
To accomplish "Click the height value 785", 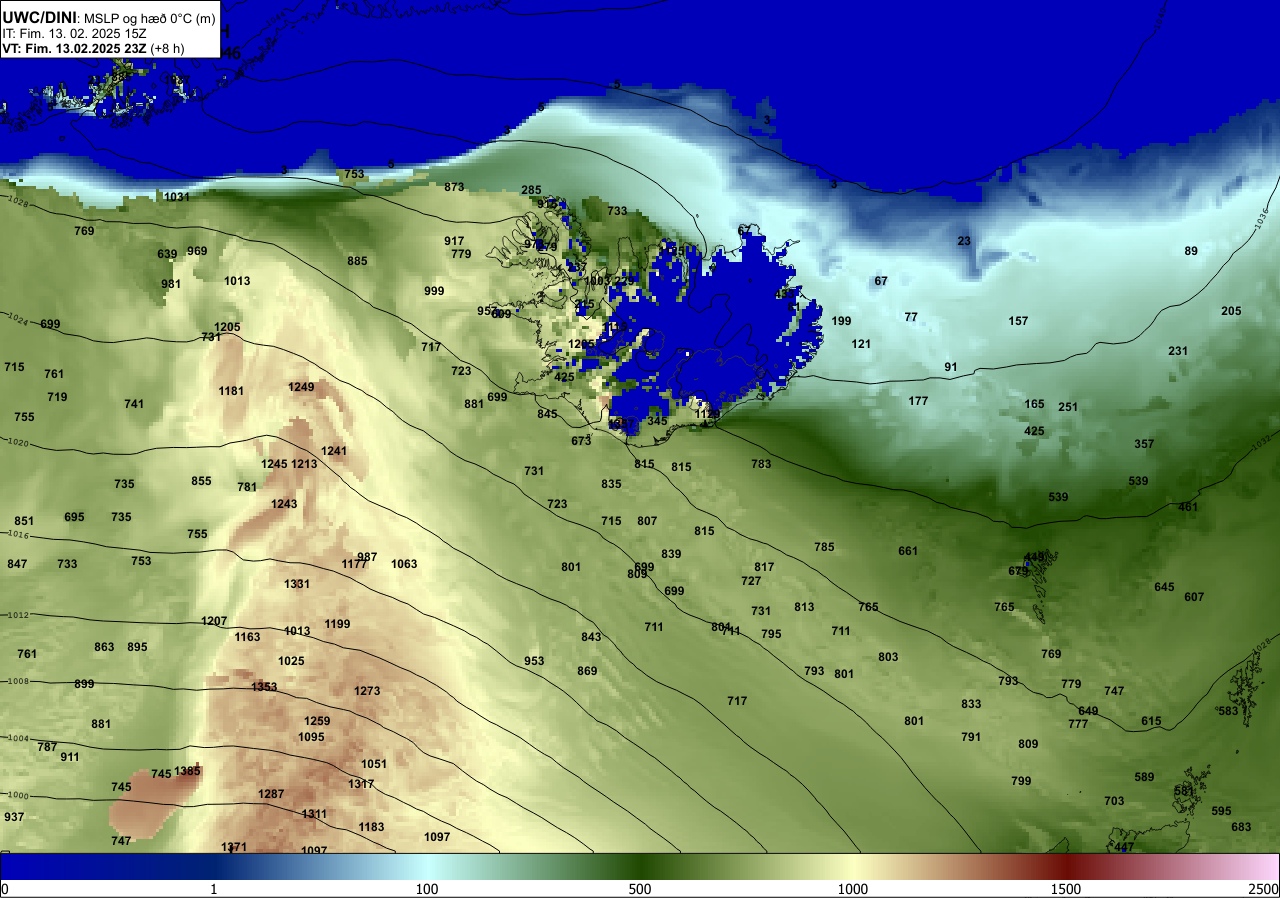I will (x=824, y=547).
